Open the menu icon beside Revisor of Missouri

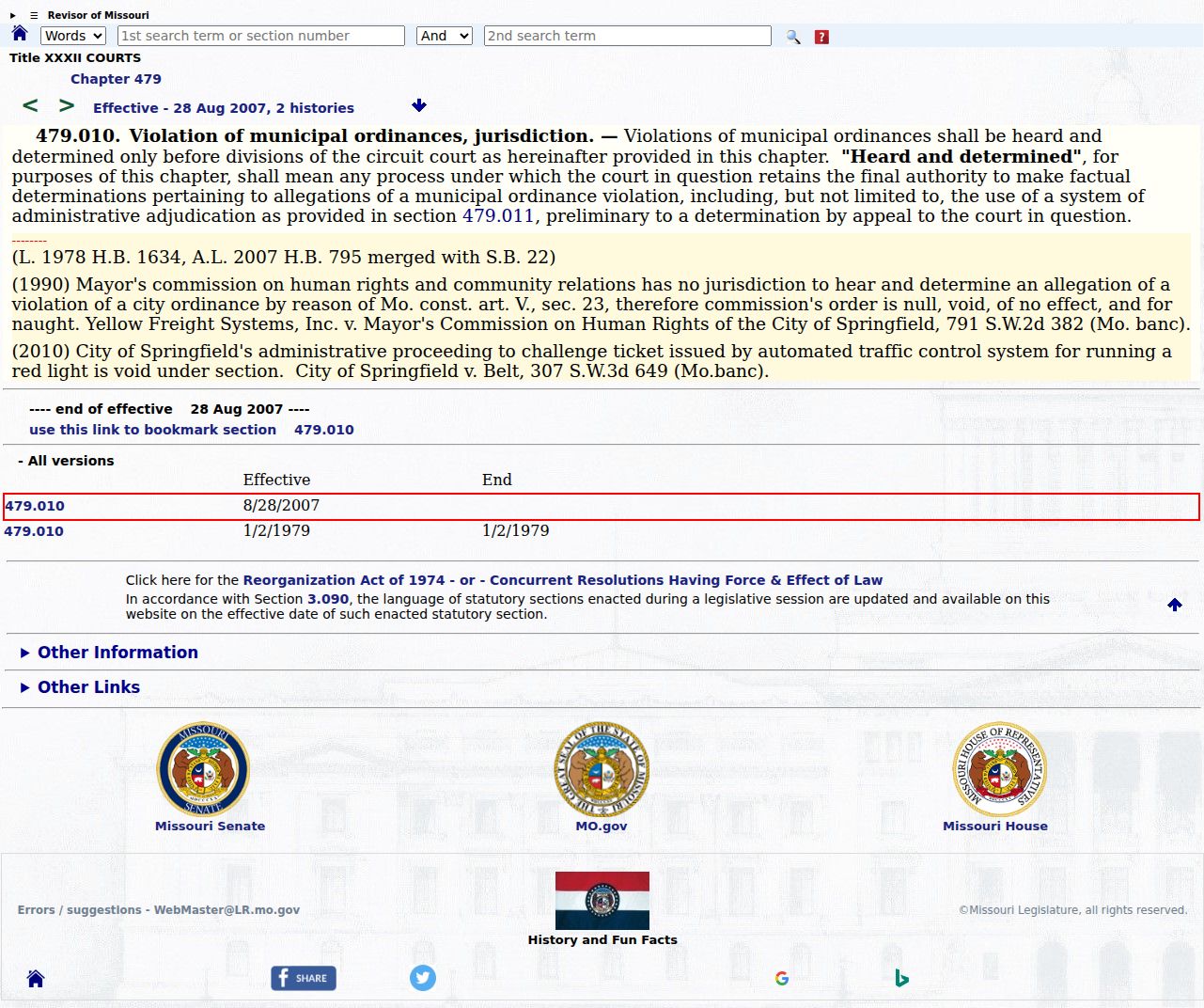click(34, 15)
